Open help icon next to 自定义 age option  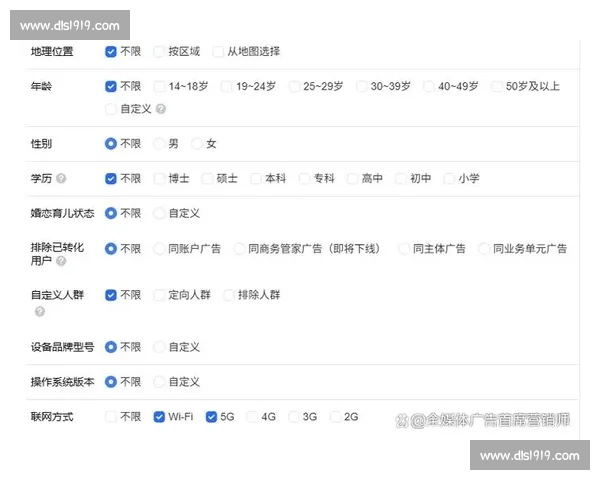[x=161, y=109]
